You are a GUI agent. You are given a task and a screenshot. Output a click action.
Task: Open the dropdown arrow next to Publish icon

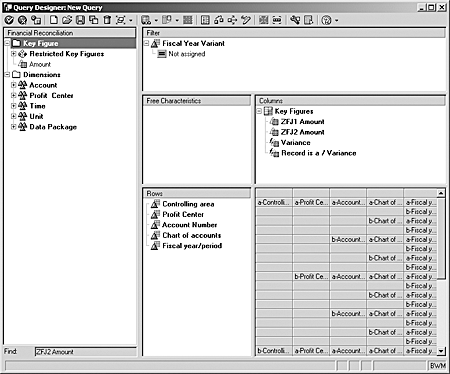[131, 21]
